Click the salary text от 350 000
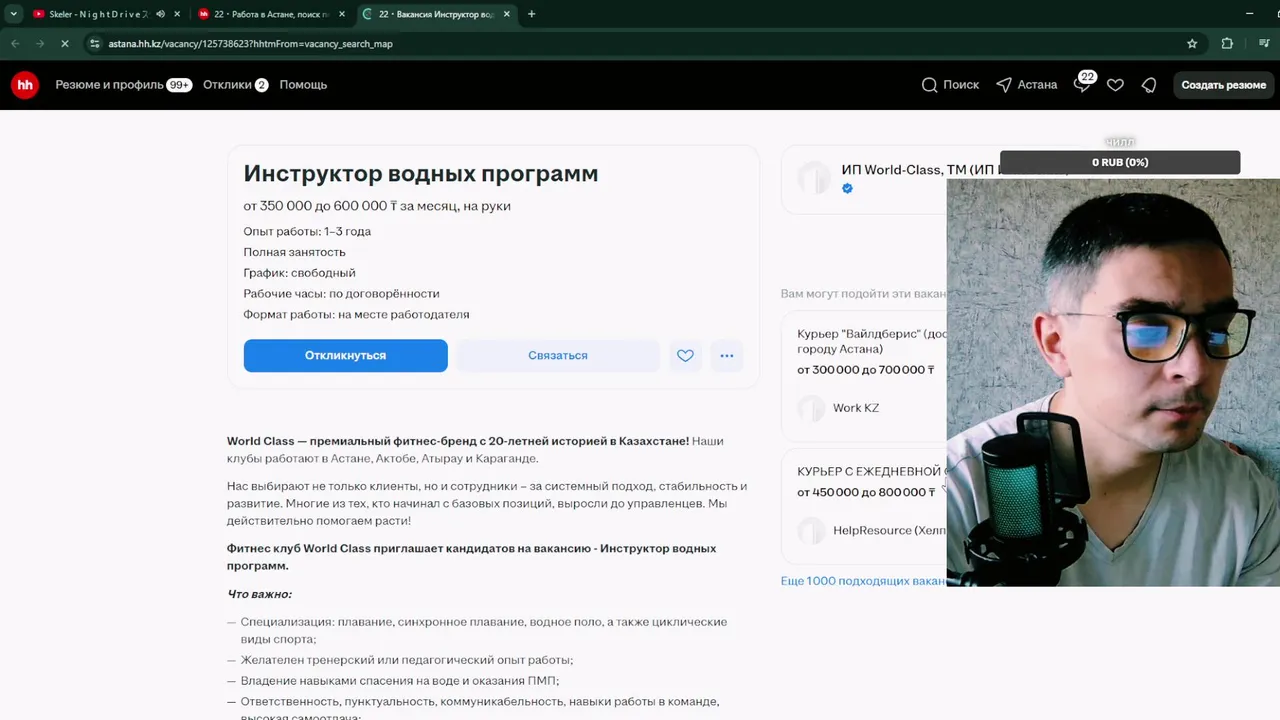Image resolution: width=1280 pixels, height=720 pixels. (377, 206)
